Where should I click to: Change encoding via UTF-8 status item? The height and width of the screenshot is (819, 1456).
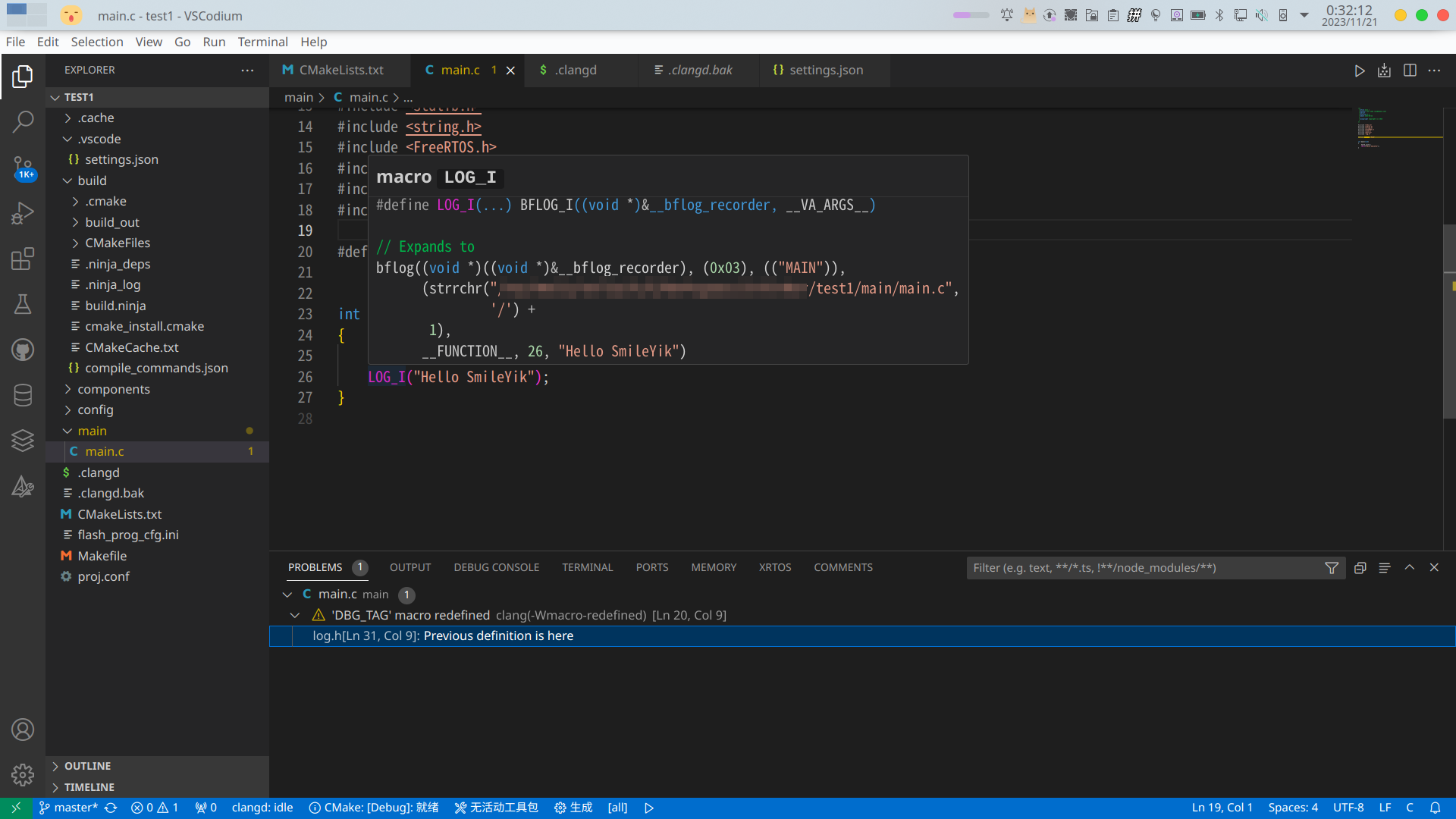(x=1348, y=808)
